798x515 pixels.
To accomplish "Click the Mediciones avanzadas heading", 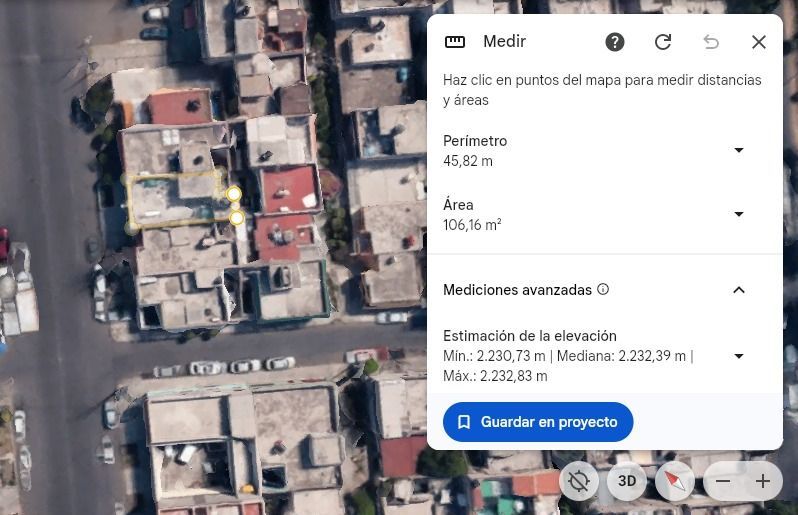I will point(518,290).
